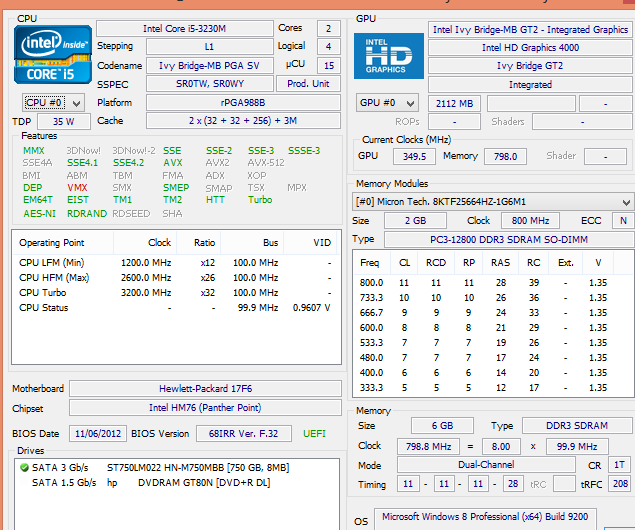The width and height of the screenshot is (635, 530).
Task: Click the Turbo feature label
Action: [260, 200]
